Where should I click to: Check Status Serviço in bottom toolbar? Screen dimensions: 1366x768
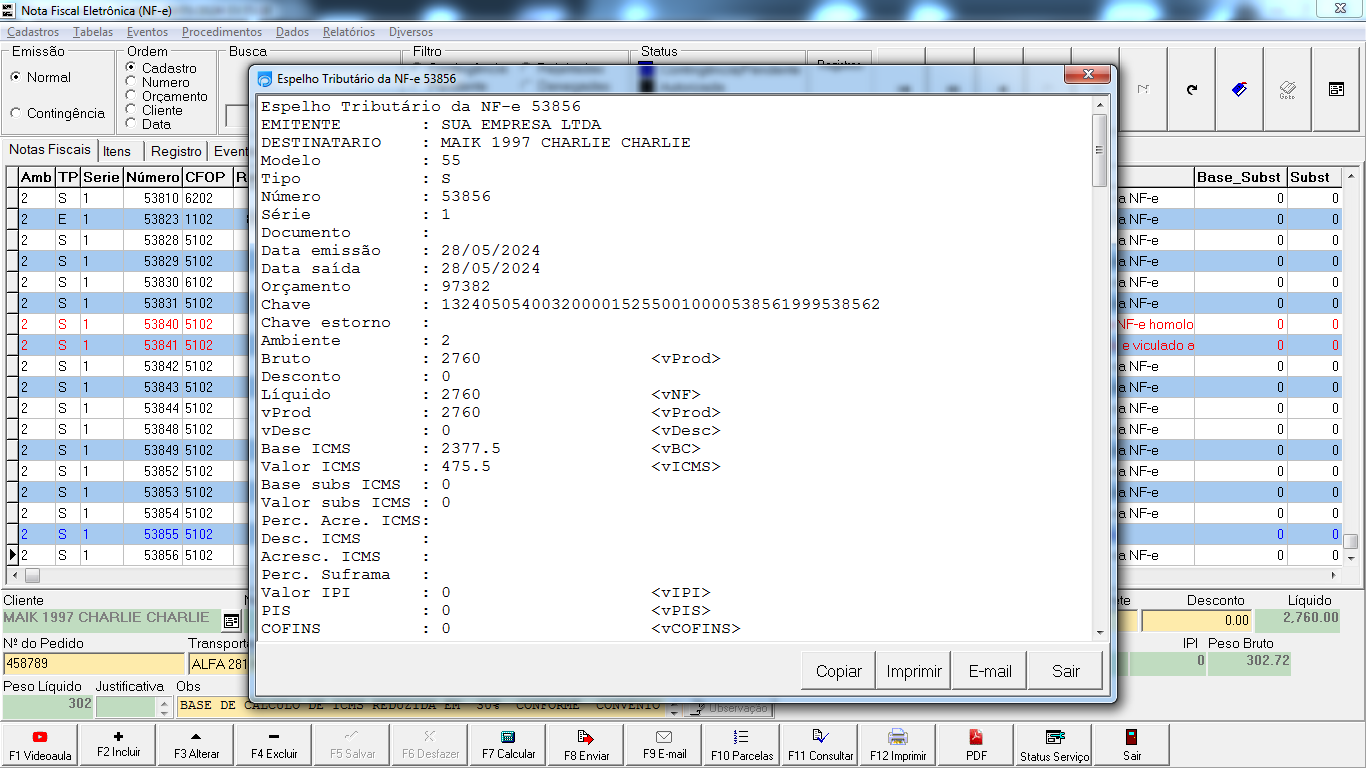click(x=1054, y=738)
